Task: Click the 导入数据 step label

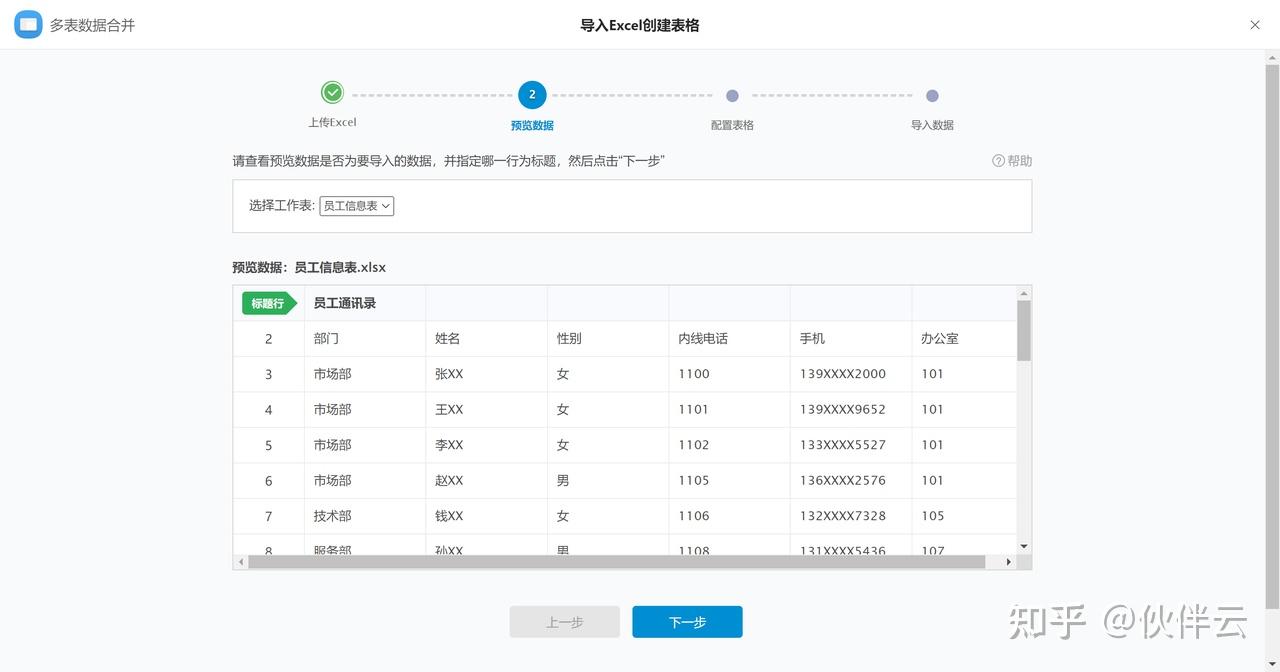Action: tap(932, 125)
